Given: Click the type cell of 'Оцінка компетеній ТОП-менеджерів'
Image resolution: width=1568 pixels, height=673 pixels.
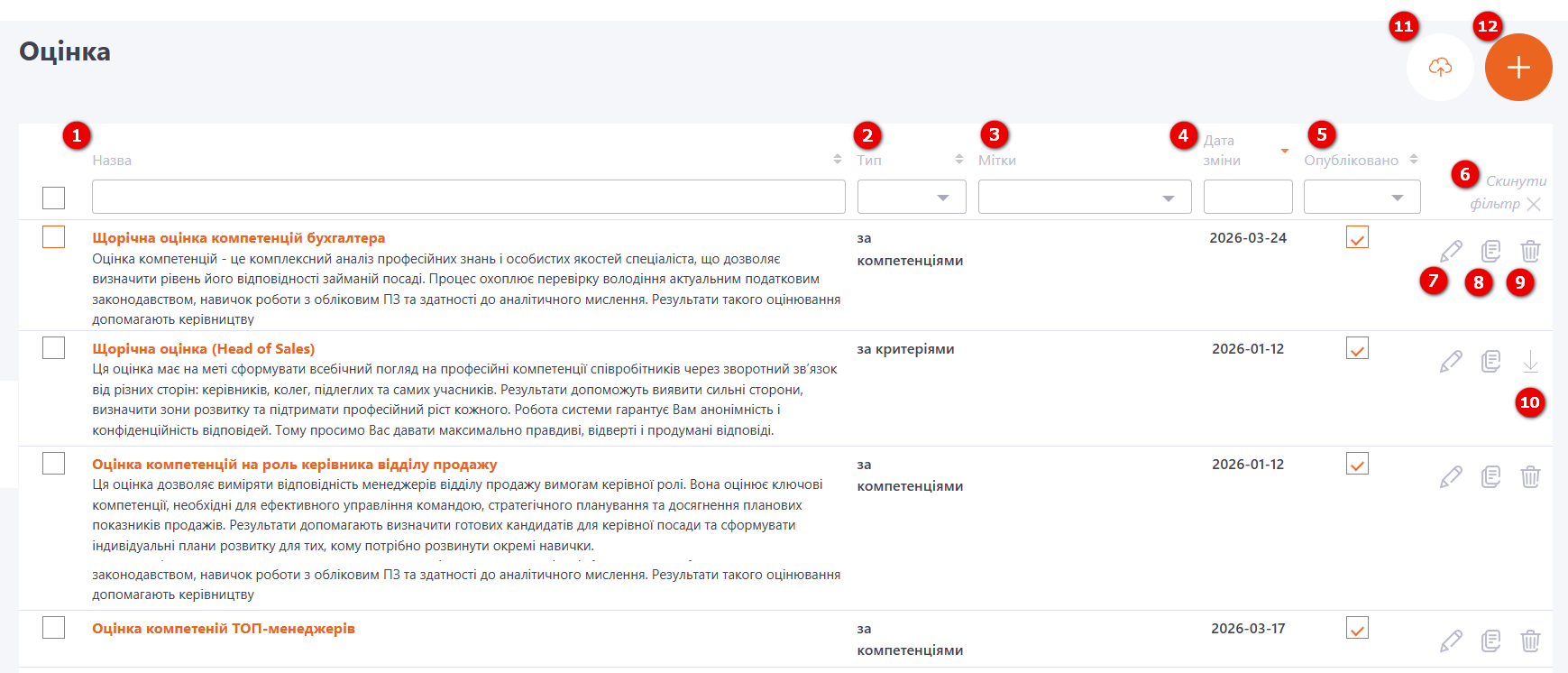Looking at the screenshot, I should point(911,640).
